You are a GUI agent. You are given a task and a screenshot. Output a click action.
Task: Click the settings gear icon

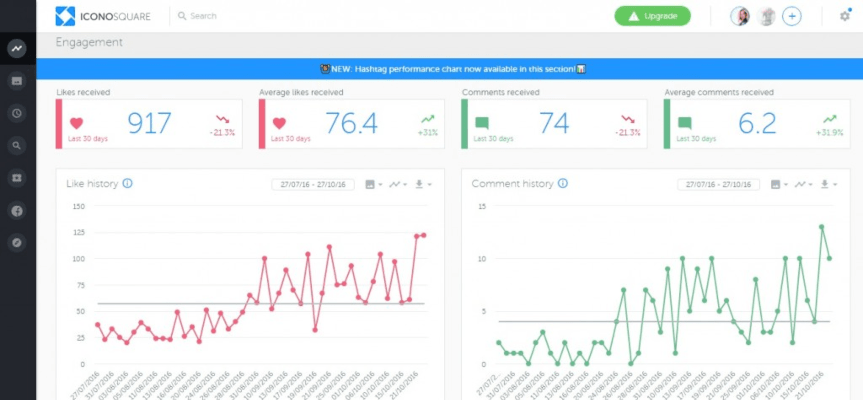pyautogui.click(x=844, y=16)
